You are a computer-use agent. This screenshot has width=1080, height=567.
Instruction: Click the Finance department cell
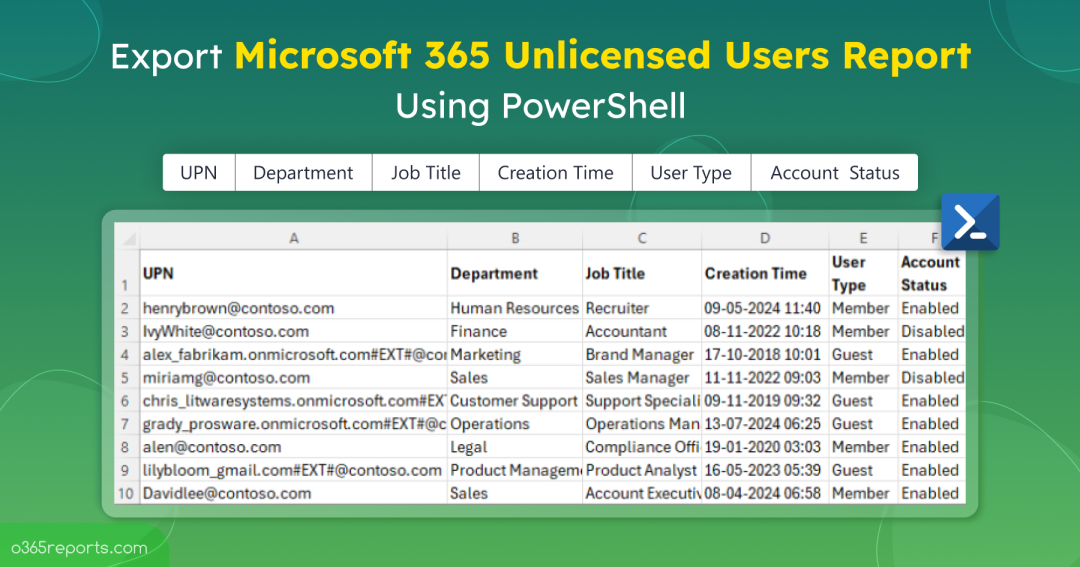(515, 331)
